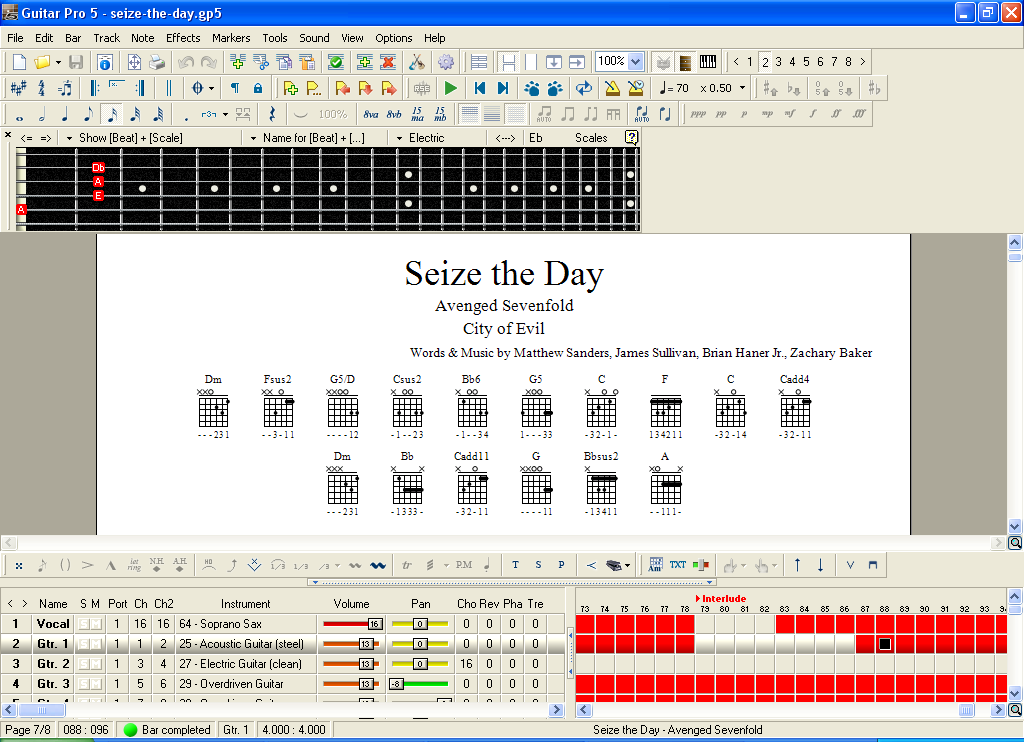The width and height of the screenshot is (1024, 742).
Task: Open the Options menu
Action: pos(394,38)
